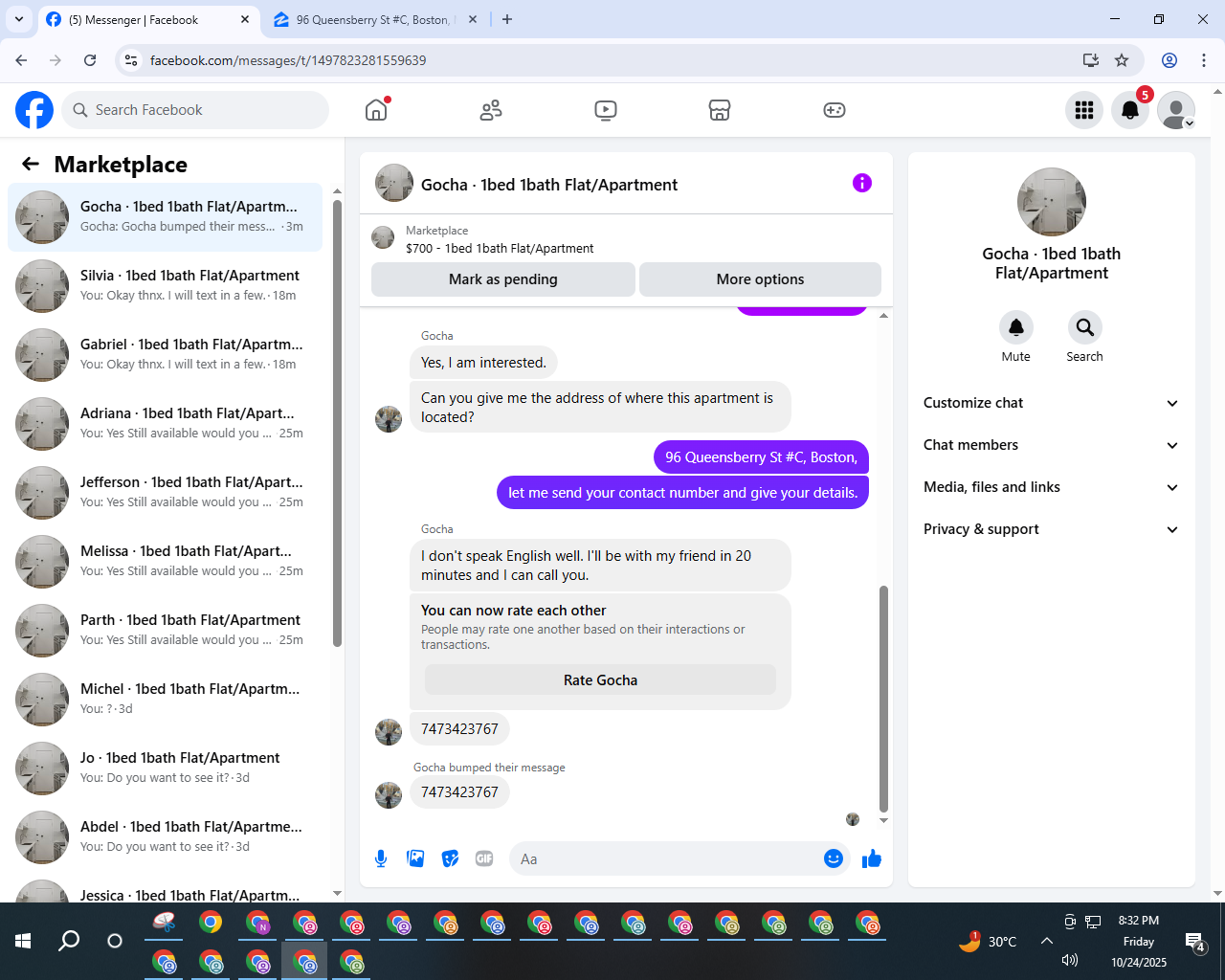
Task: Open the Marketplace storefront icon
Action: (720, 110)
